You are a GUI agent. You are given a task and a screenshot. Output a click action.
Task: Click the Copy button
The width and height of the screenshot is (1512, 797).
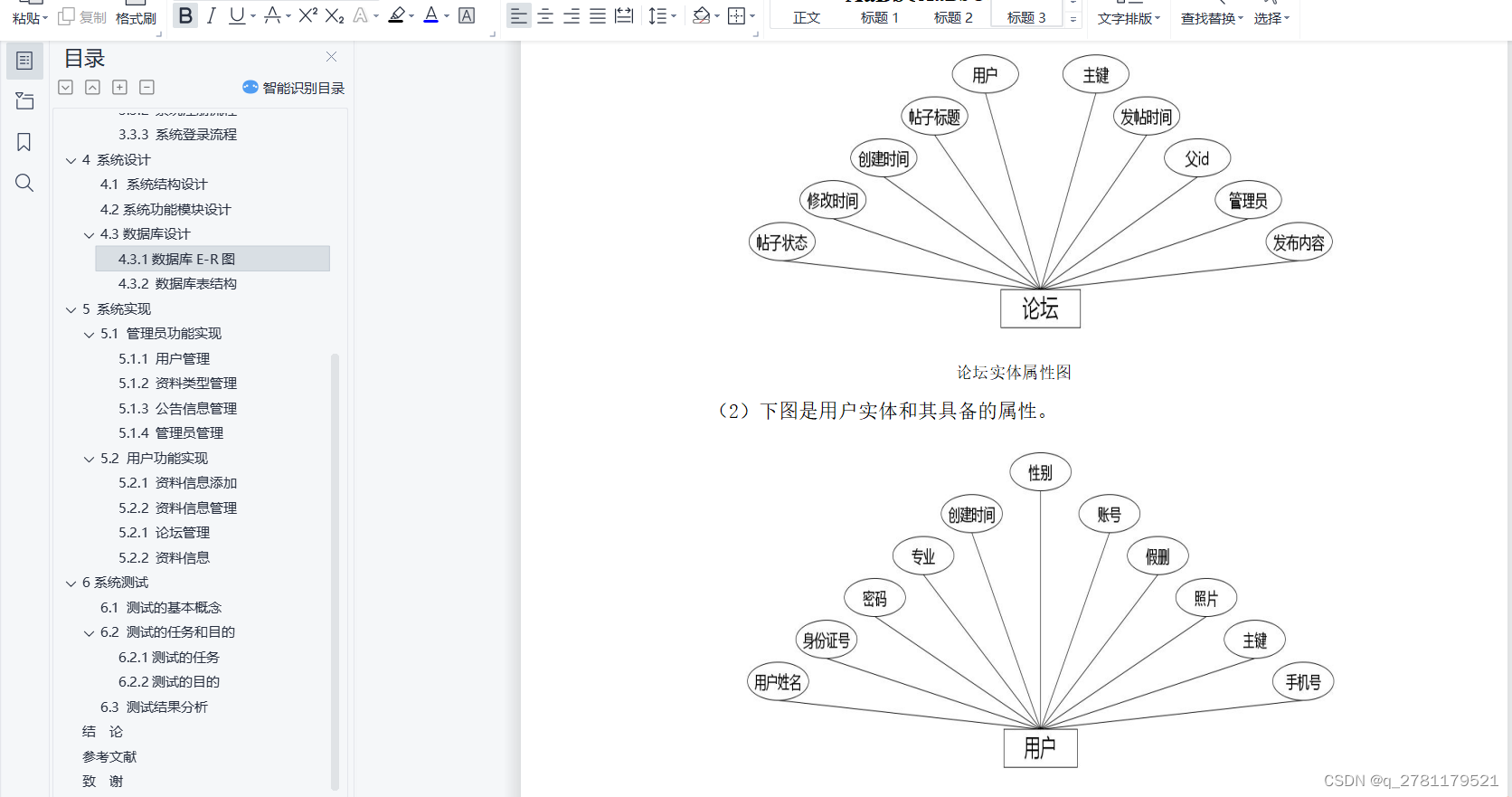pyautogui.click(x=82, y=17)
